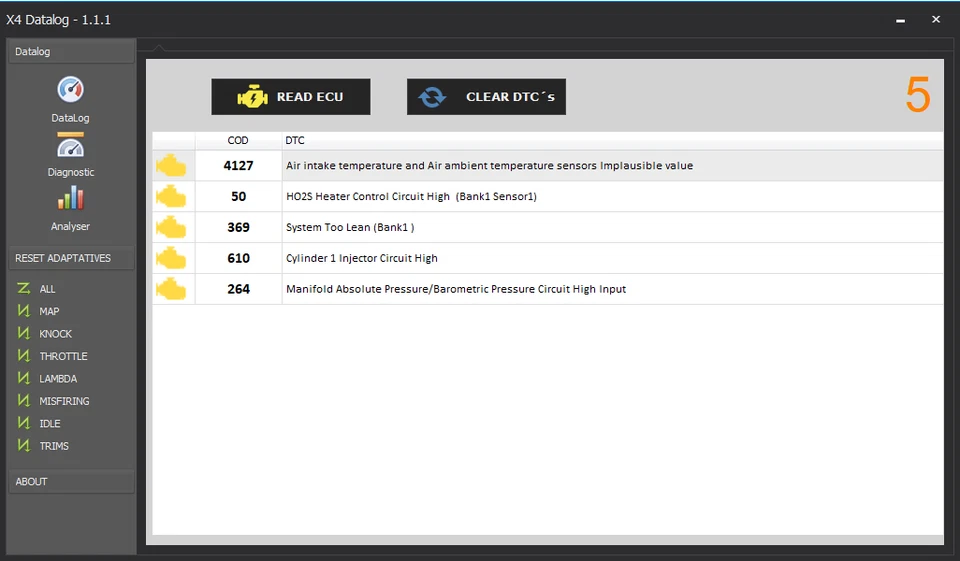Select 'System Too Lean (Bank1)' description
Screen dimensions: 960x561
(350, 227)
